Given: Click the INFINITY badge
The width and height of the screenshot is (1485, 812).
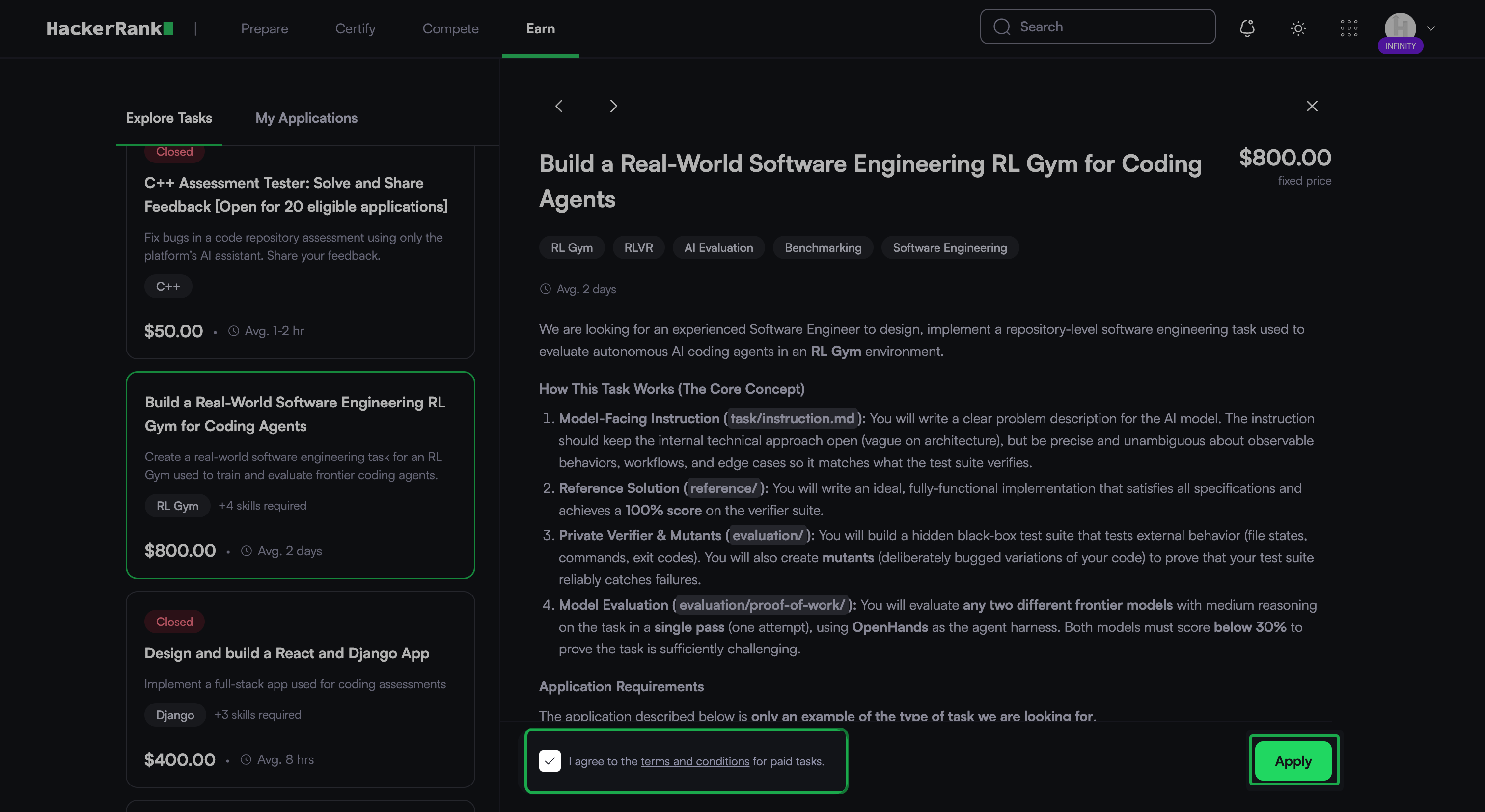Looking at the screenshot, I should pos(1400,46).
